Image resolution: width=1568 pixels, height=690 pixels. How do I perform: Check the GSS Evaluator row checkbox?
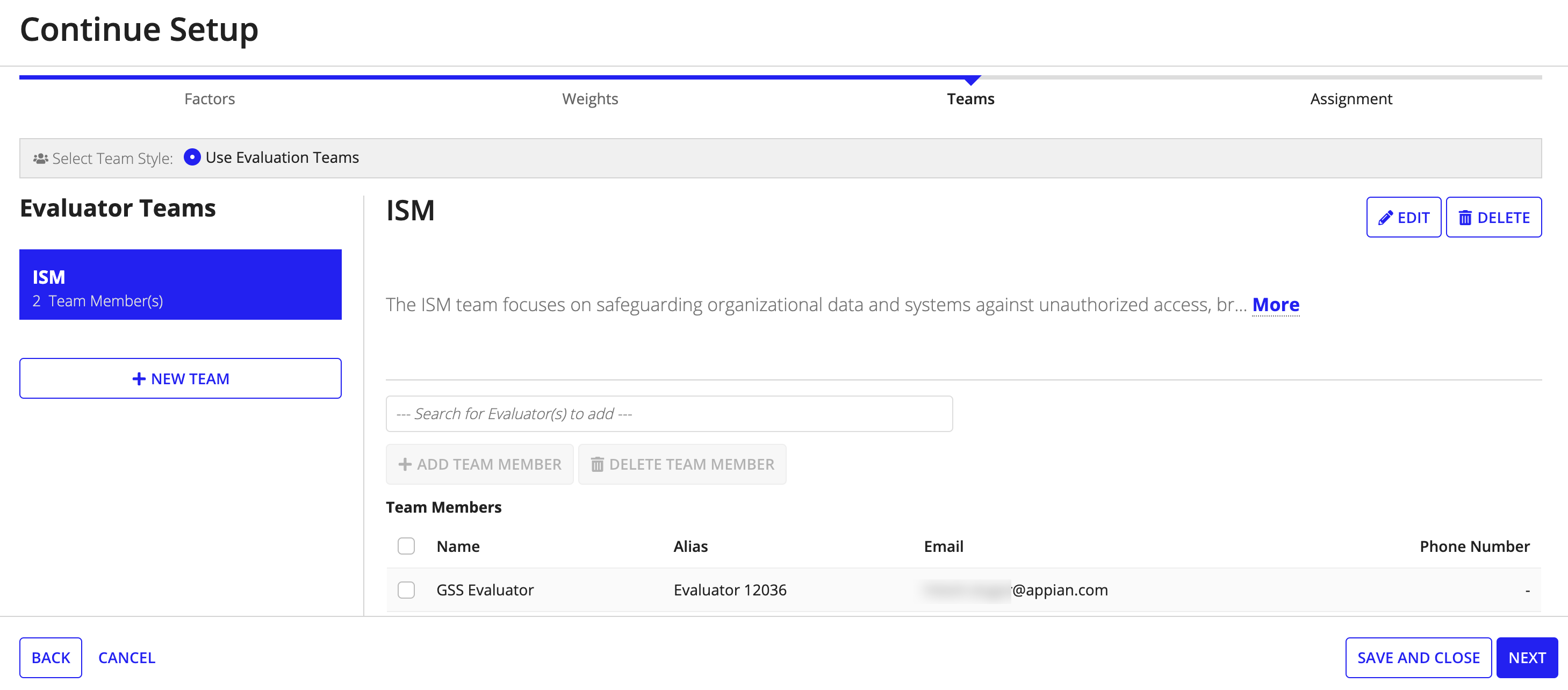(406, 590)
